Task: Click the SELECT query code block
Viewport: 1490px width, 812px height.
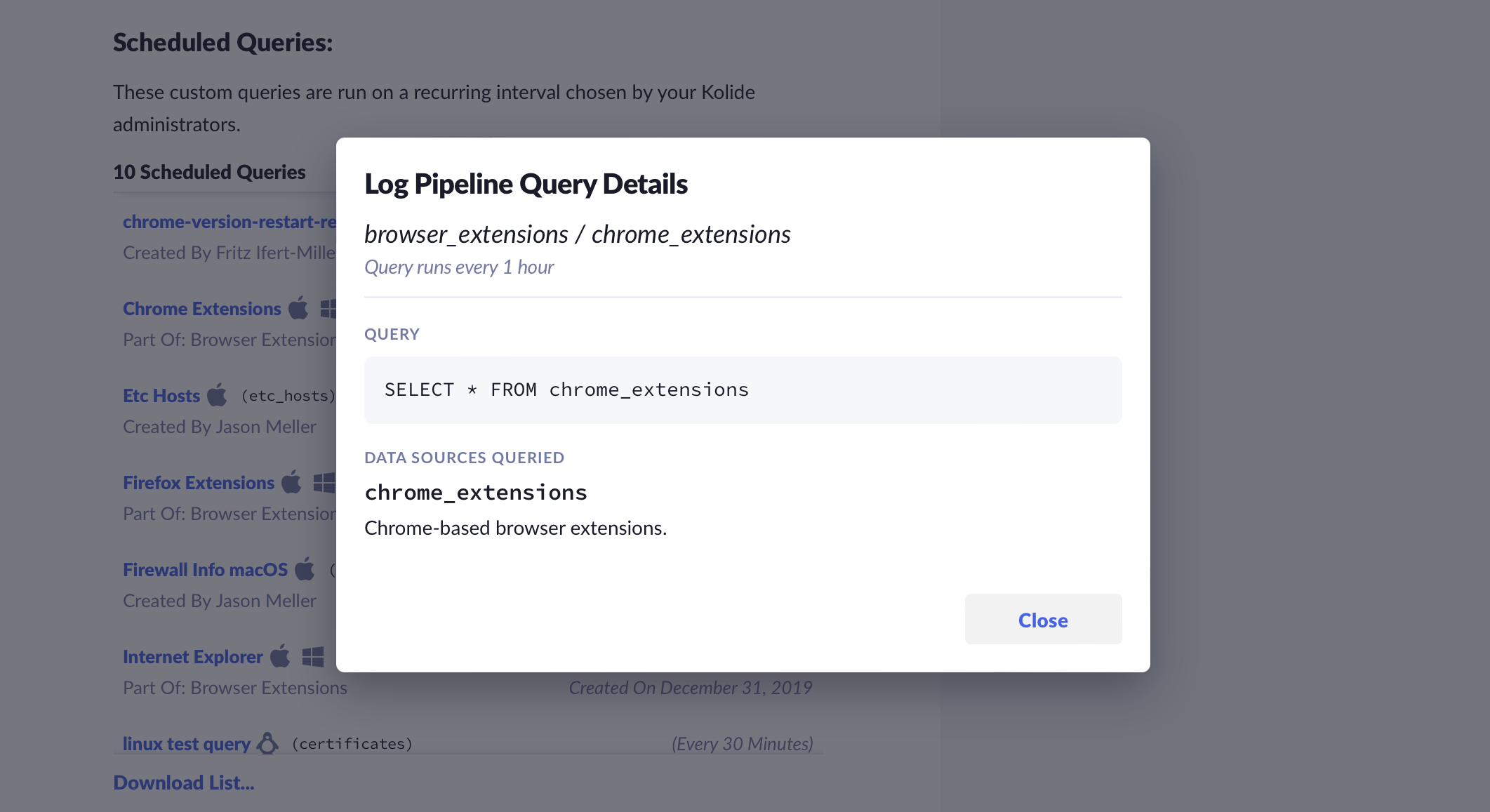Action: (x=743, y=390)
